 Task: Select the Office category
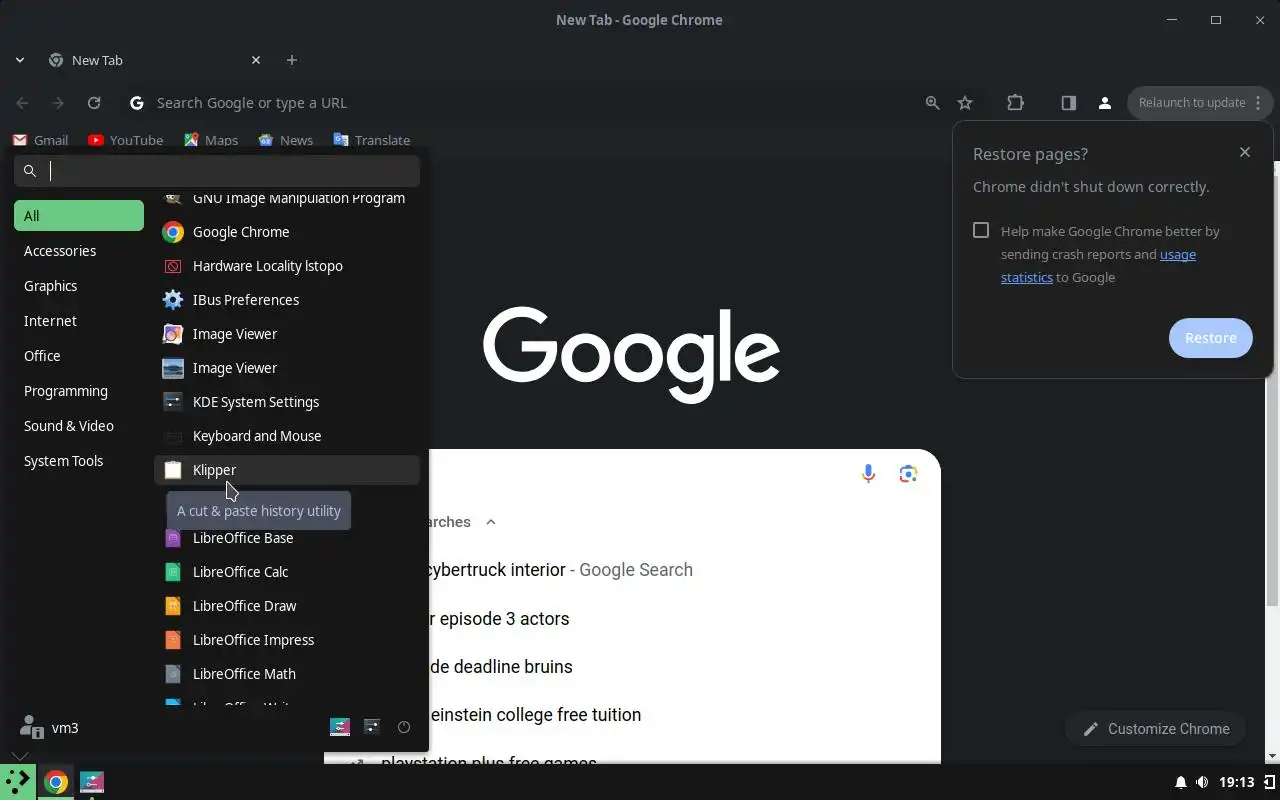click(79, 356)
